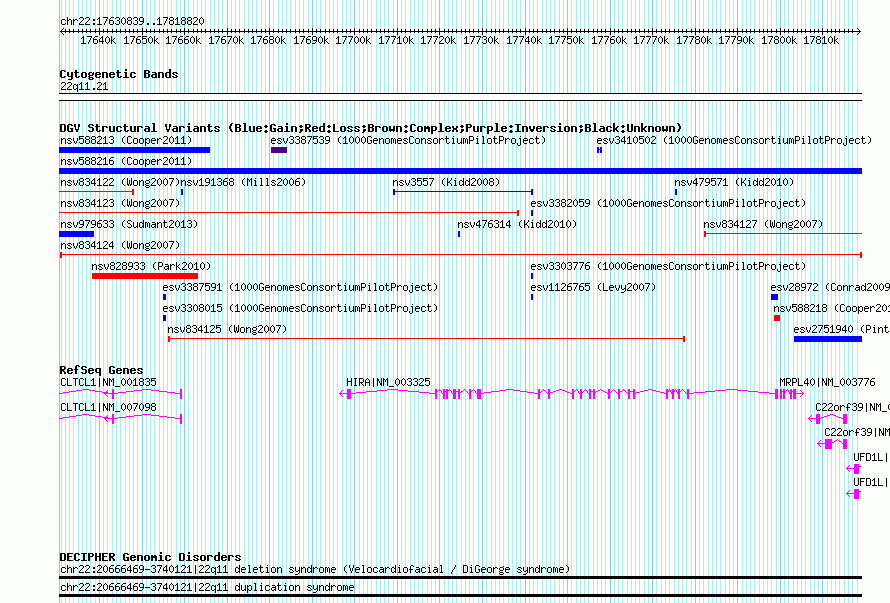Click the nsv834125 (Wong2007) red line
Image resolution: width=890 pixels, height=603 pixels.
pyautogui.click(x=426, y=339)
